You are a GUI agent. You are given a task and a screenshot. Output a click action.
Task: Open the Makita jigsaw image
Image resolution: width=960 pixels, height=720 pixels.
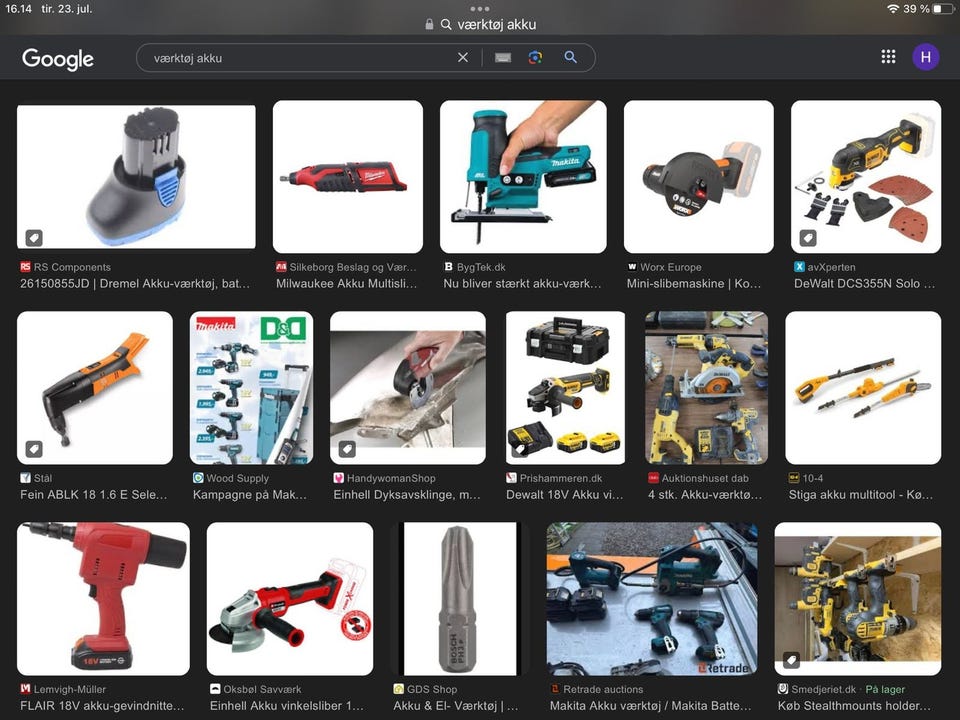coord(523,177)
